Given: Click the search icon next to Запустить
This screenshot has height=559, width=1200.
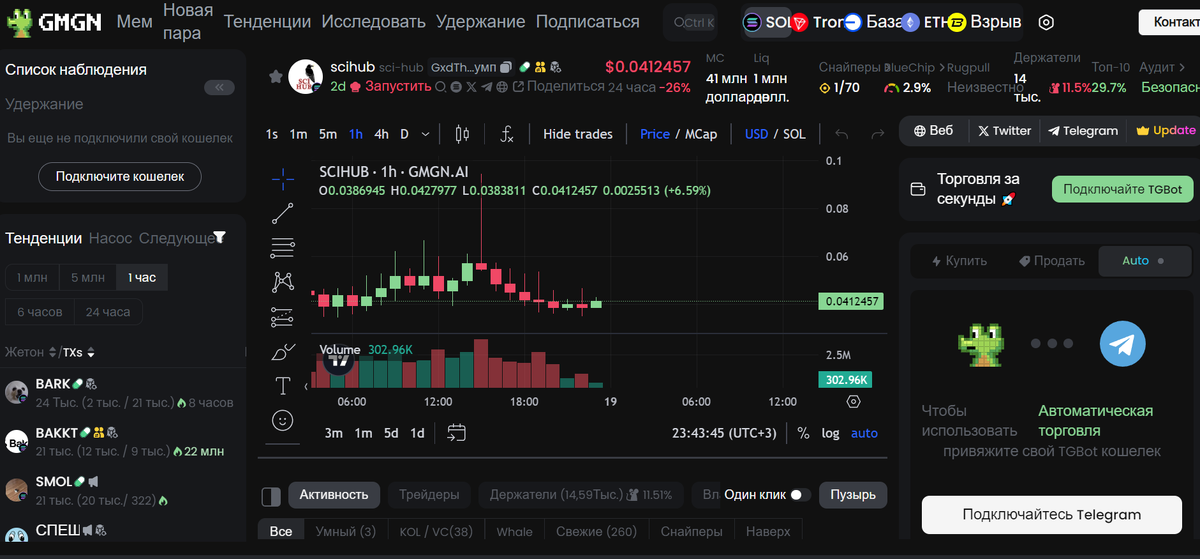Looking at the screenshot, I should [x=440, y=87].
